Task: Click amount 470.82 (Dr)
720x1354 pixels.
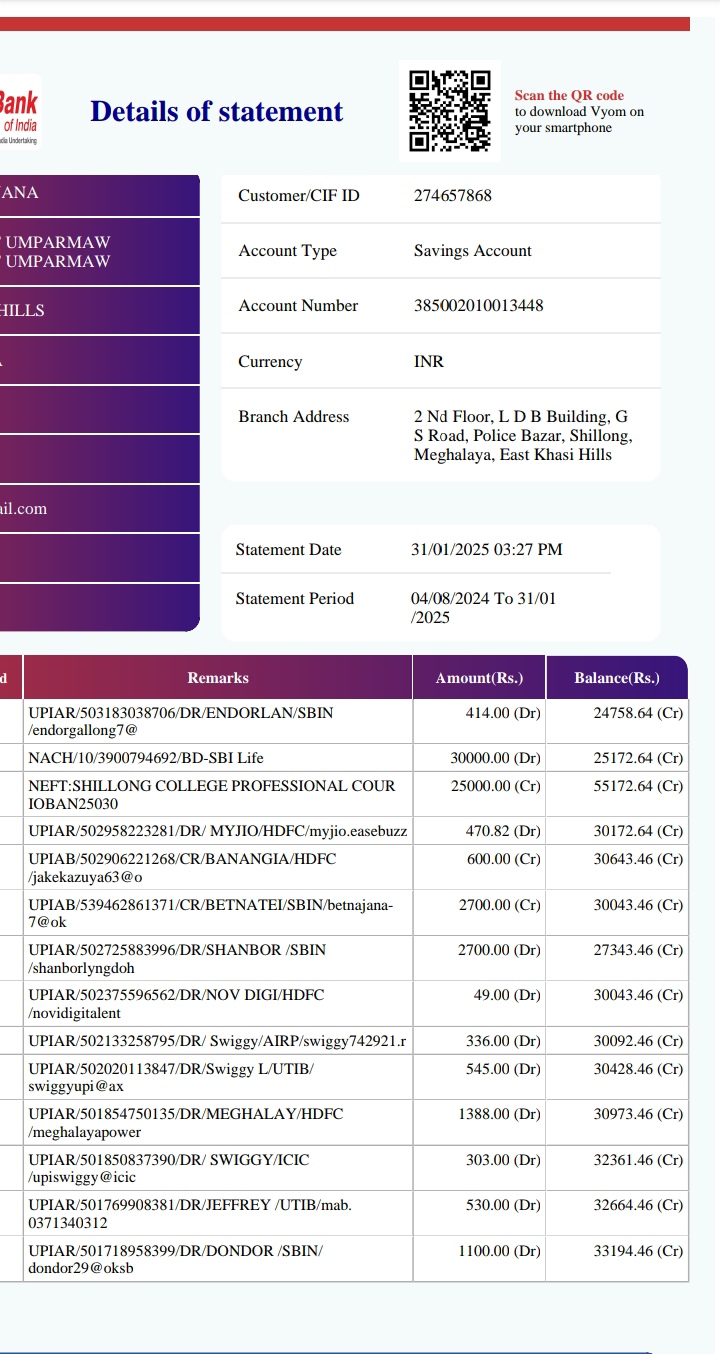Action: 503,831
